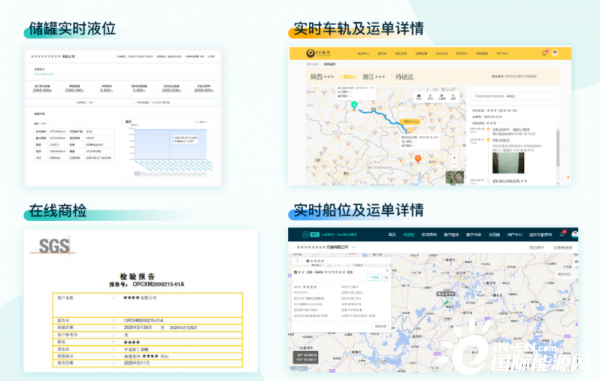600x381 pixels.
Task: Click the green start marker on the truck route map
Action: (x=354, y=104)
